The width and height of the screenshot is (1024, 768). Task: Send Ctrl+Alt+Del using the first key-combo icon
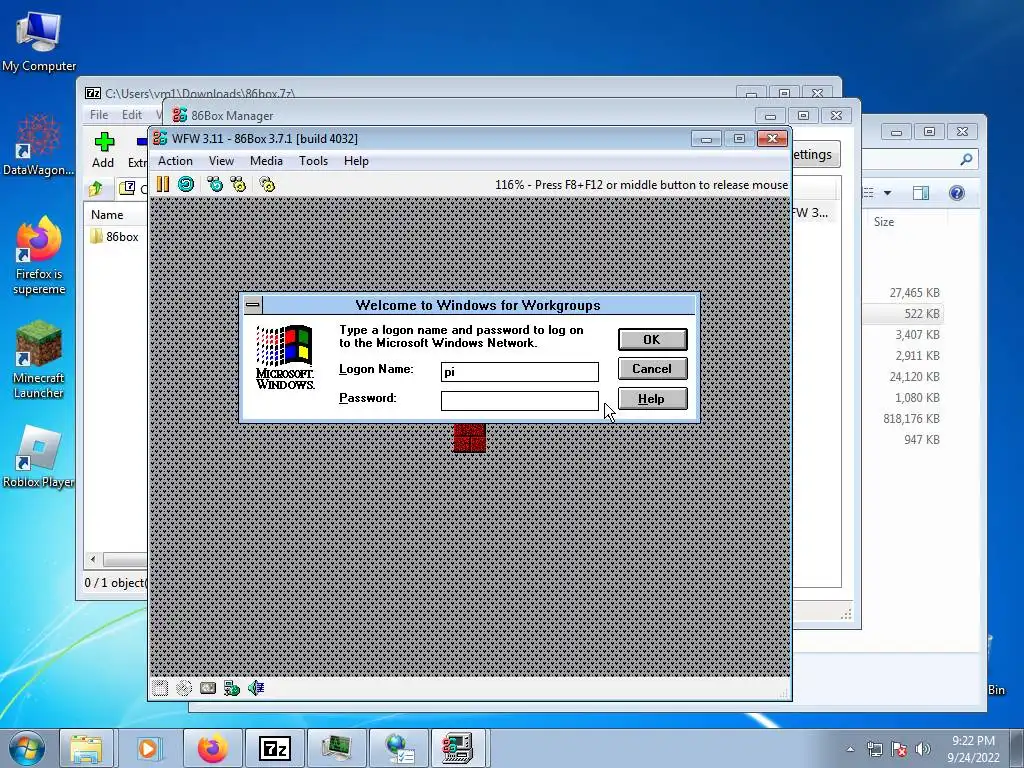[x=215, y=184]
